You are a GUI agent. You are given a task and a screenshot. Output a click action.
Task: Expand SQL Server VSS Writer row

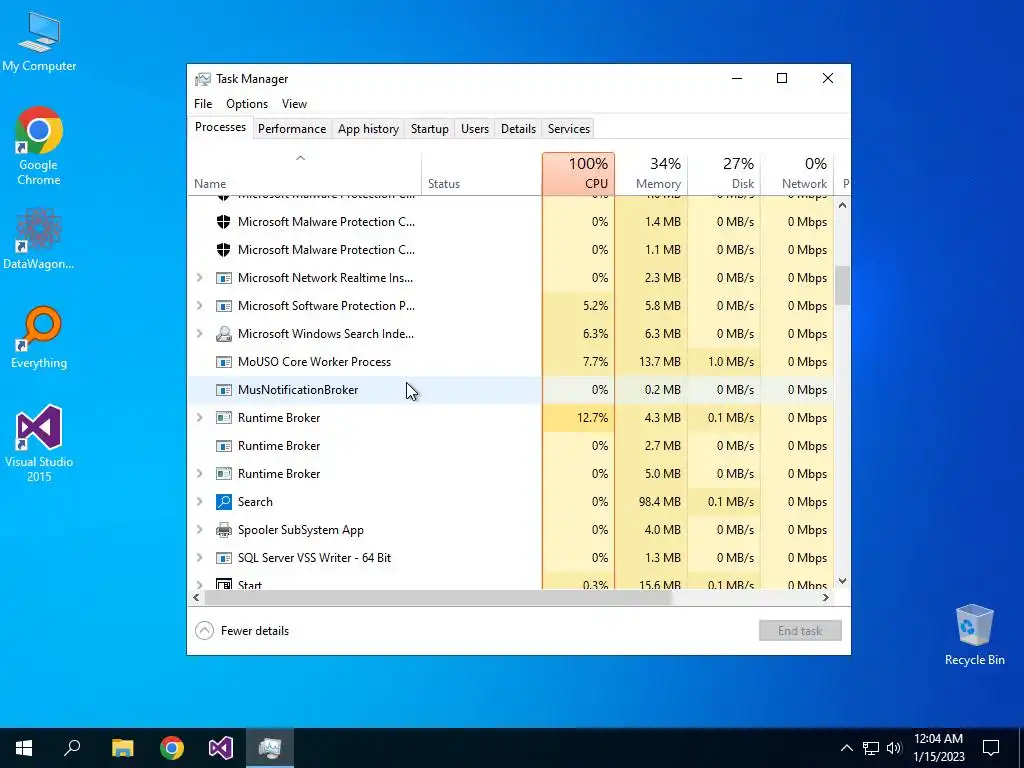point(200,558)
